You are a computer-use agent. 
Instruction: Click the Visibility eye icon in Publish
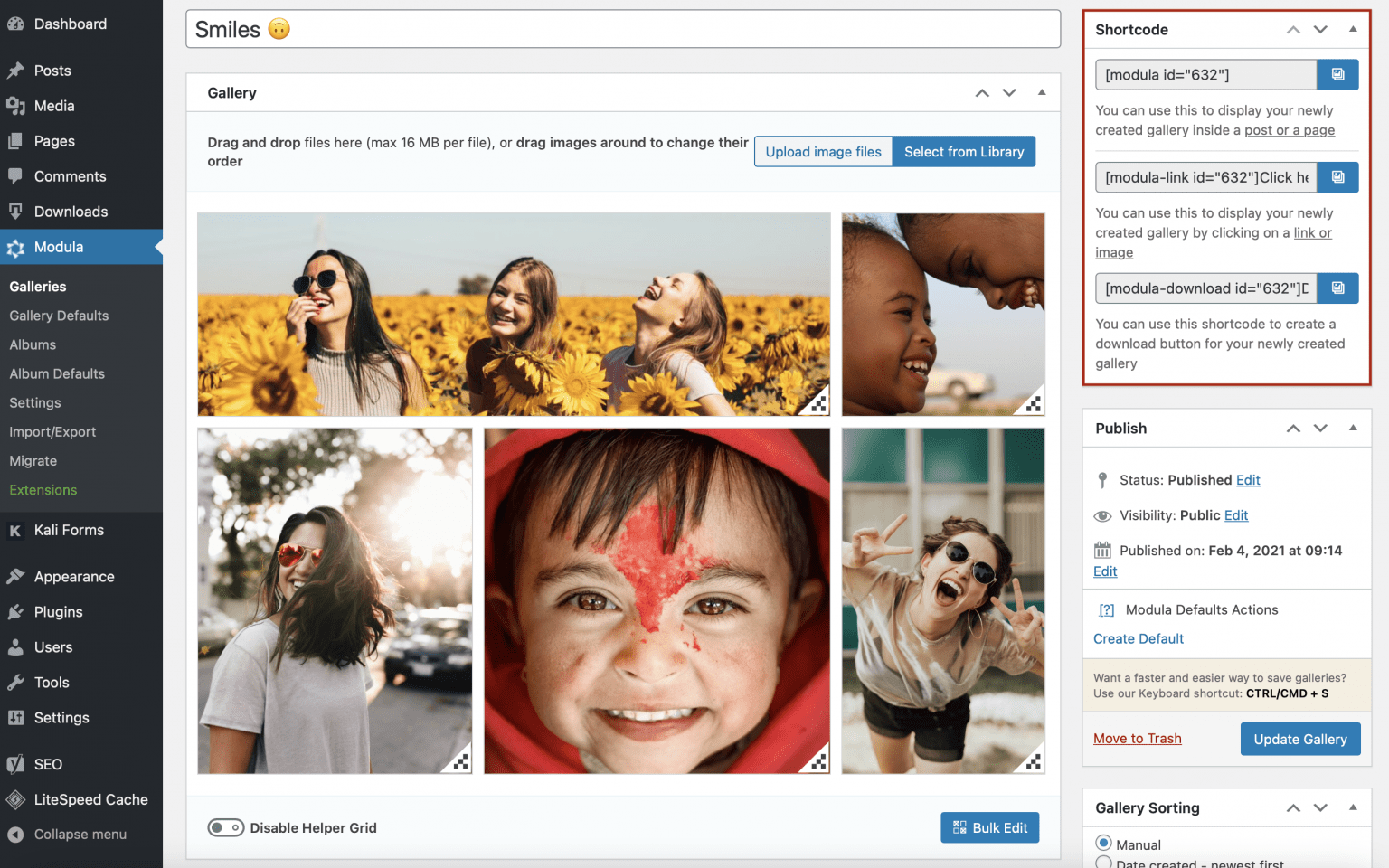pyautogui.click(x=1102, y=516)
